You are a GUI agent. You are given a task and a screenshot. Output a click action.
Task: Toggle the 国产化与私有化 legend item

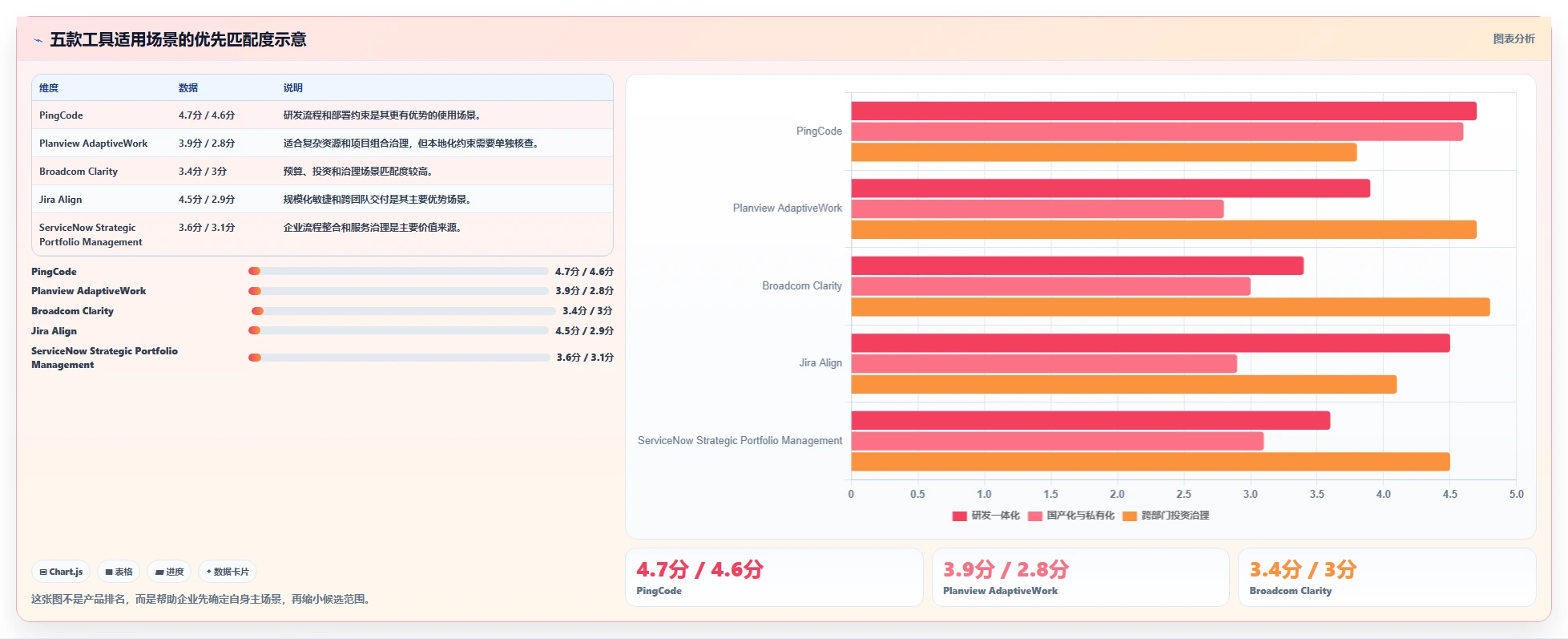[1070, 516]
